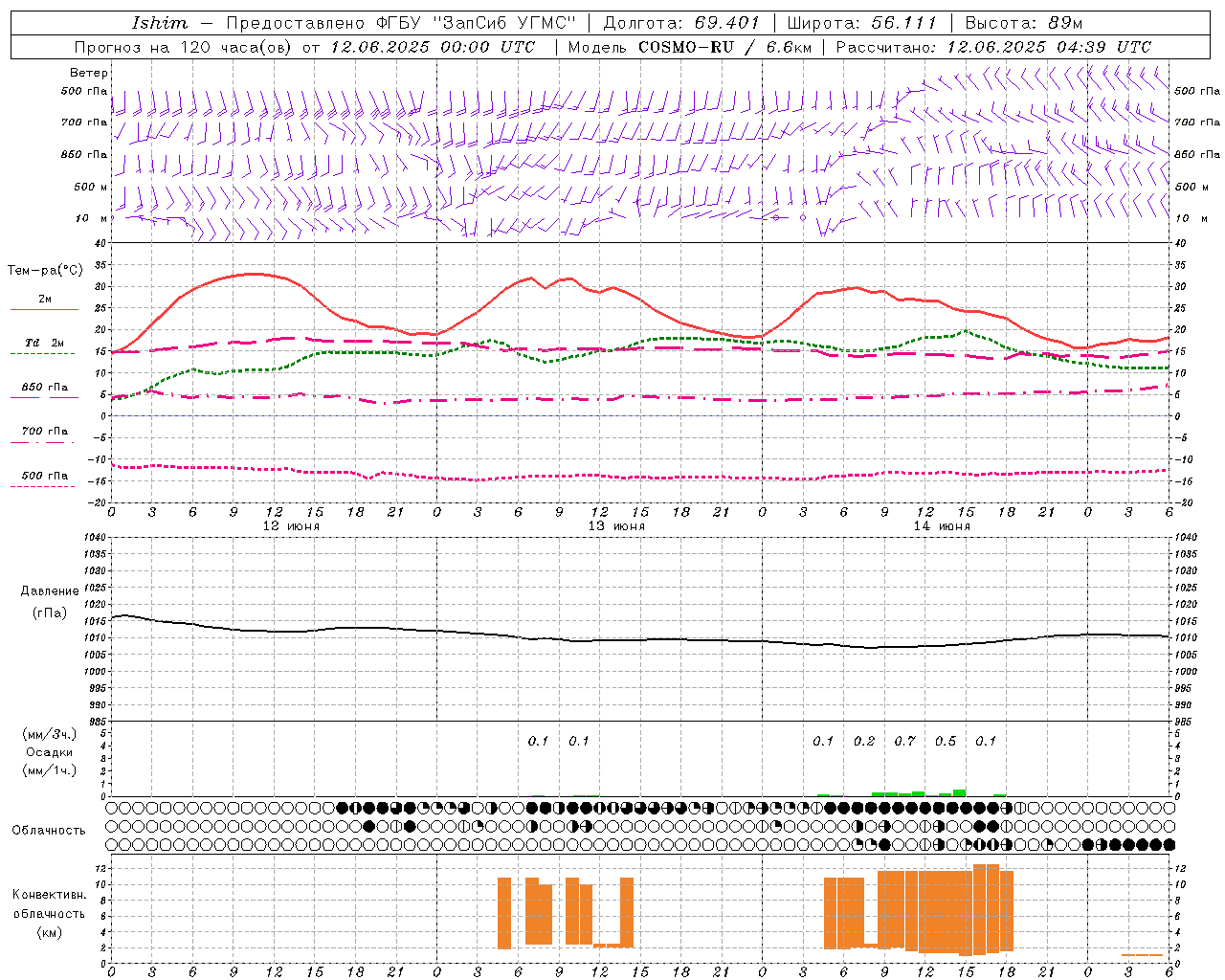Click the 12 июня date label
This screenshot has height=980, width=1225.
pos(291,526)
